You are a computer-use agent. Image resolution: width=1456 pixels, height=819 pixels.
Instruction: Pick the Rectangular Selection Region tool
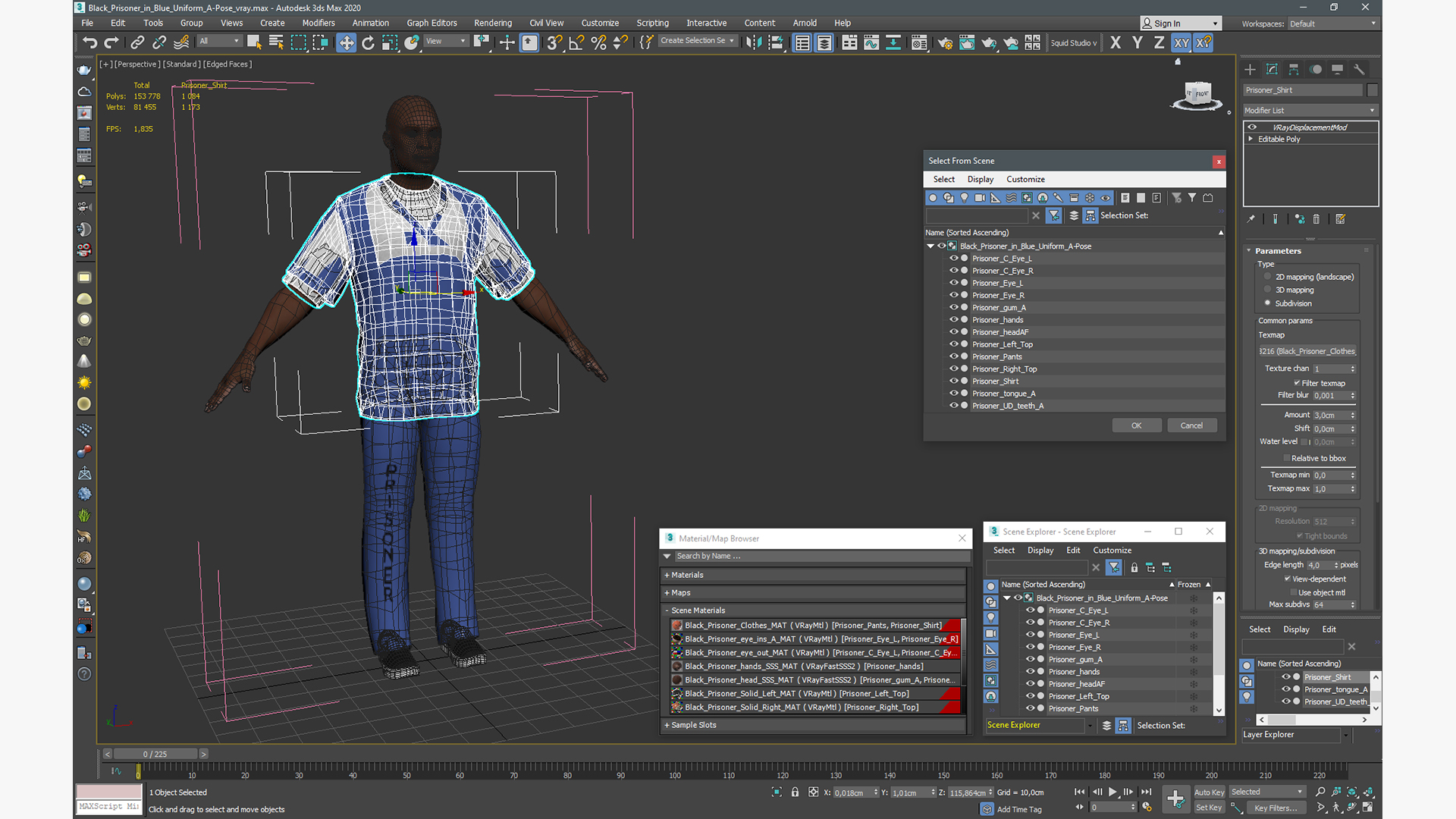point(298,42)
